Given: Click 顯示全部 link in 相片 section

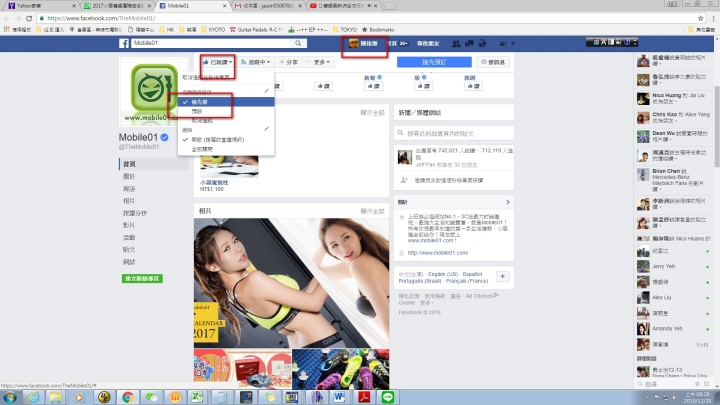Looking at the screenshot, I should [x=372, y=211].
